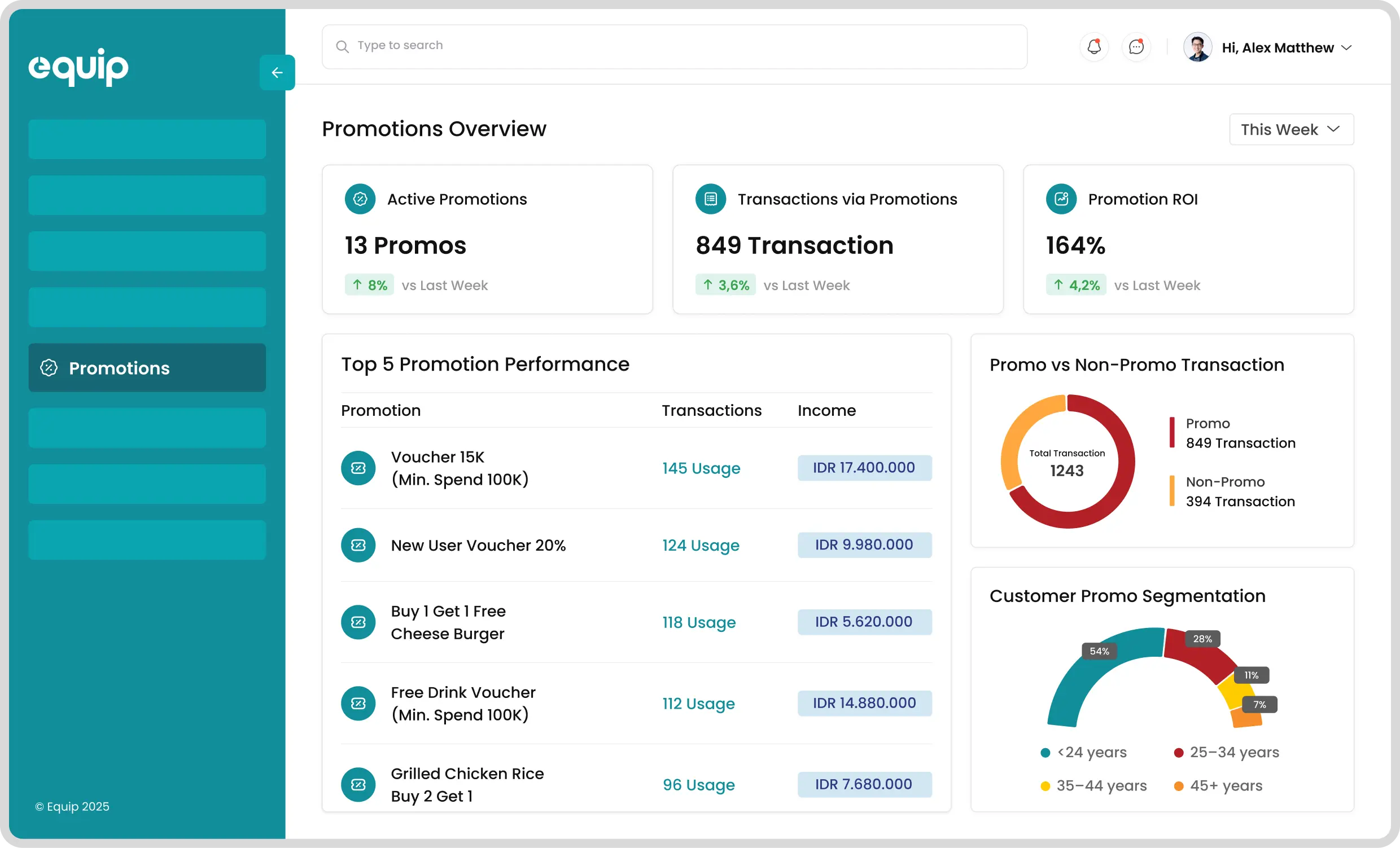Open the chat messages icon
This screenshot has height=848, width=1400.
pyautogui.click(x=1136, y=47)
